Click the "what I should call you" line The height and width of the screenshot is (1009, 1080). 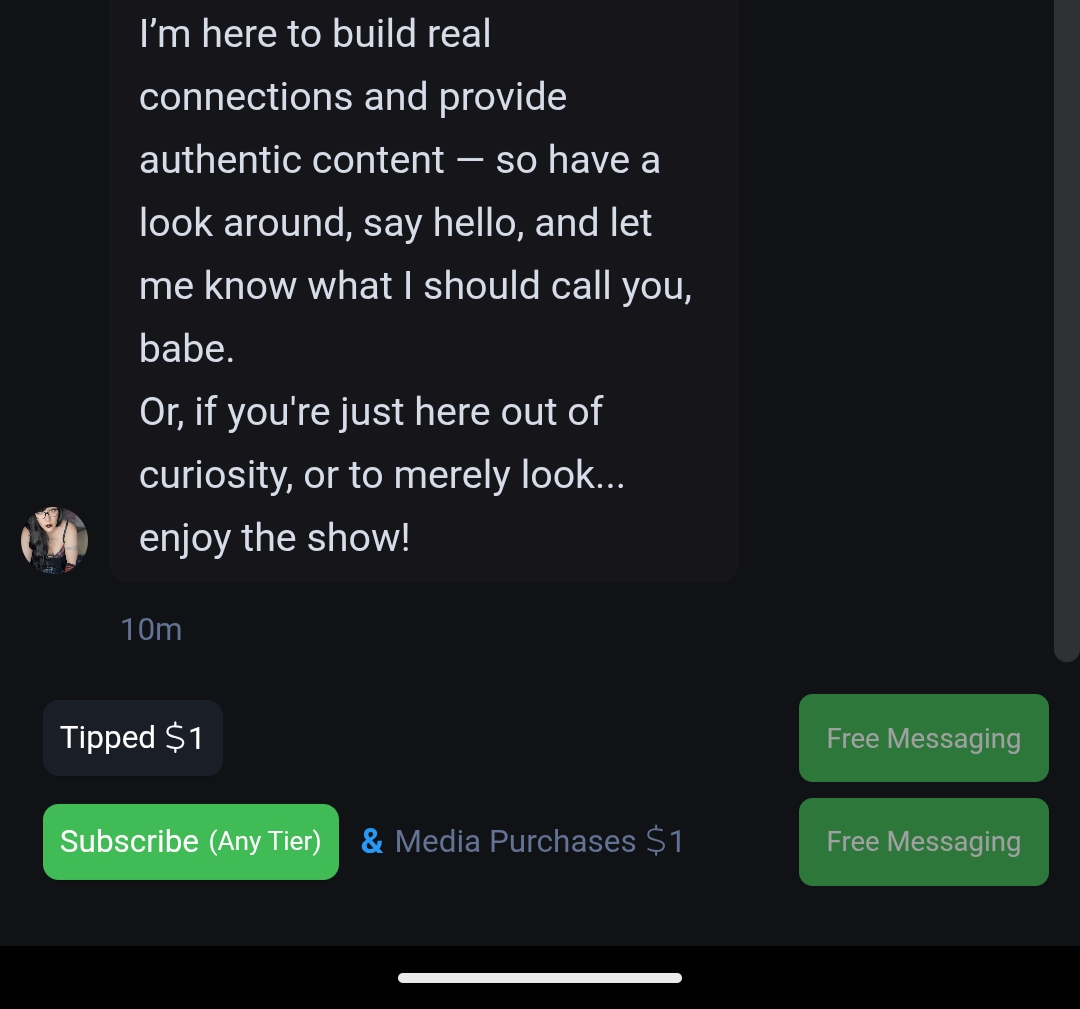[x=415, y=286]
